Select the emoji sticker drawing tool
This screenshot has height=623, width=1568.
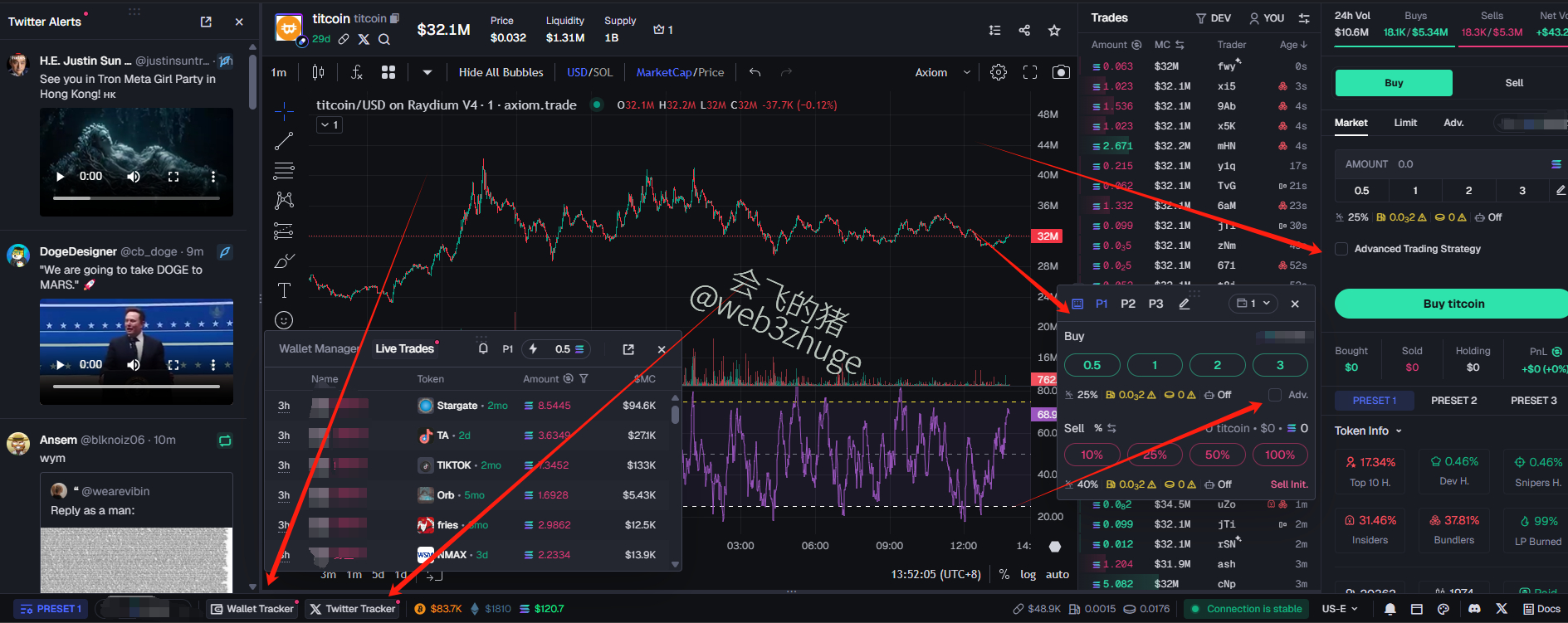pos(284,320)
